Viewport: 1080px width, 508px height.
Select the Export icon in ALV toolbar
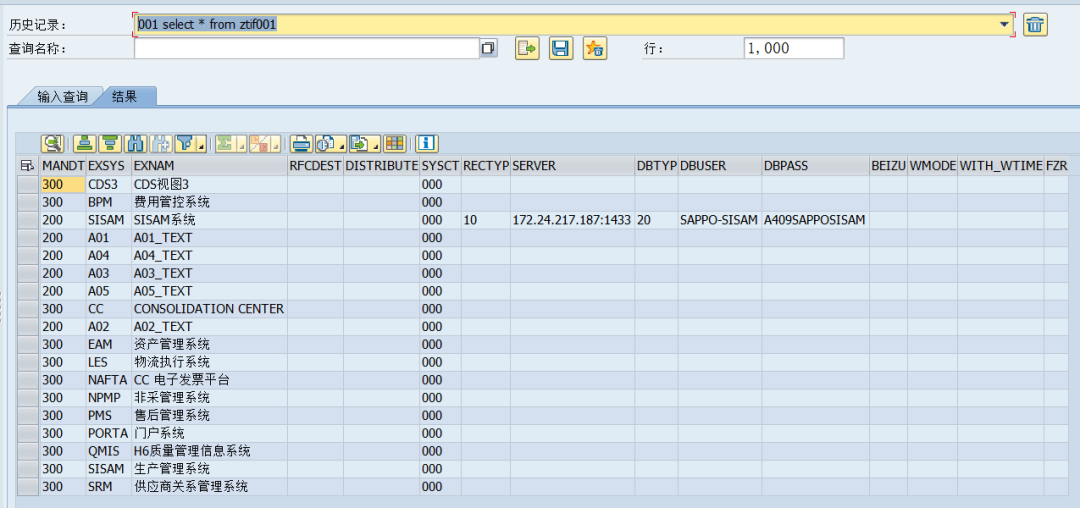tap(359, 143)
